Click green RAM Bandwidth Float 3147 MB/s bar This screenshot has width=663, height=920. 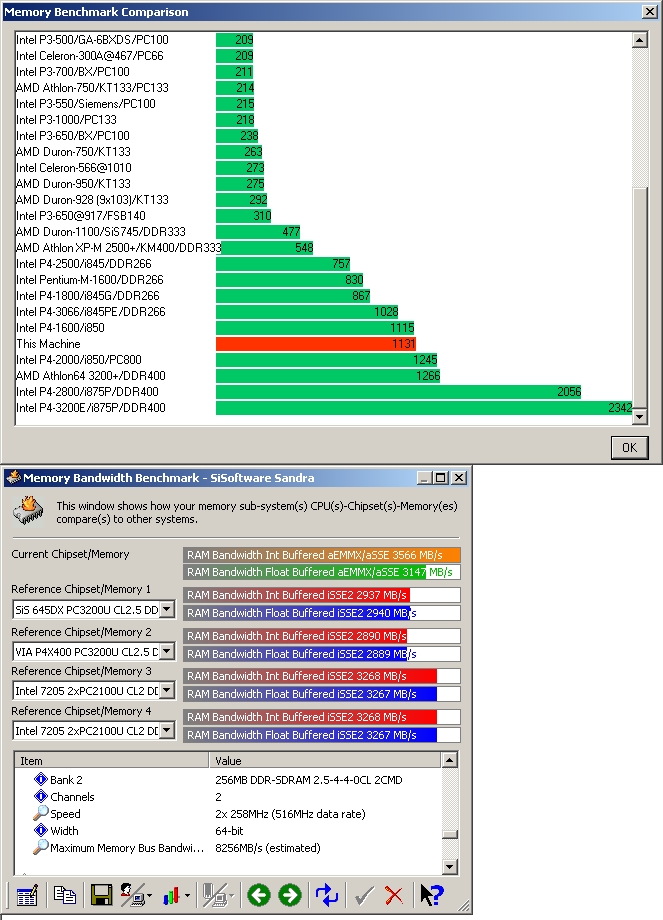(x=322, y=572)
